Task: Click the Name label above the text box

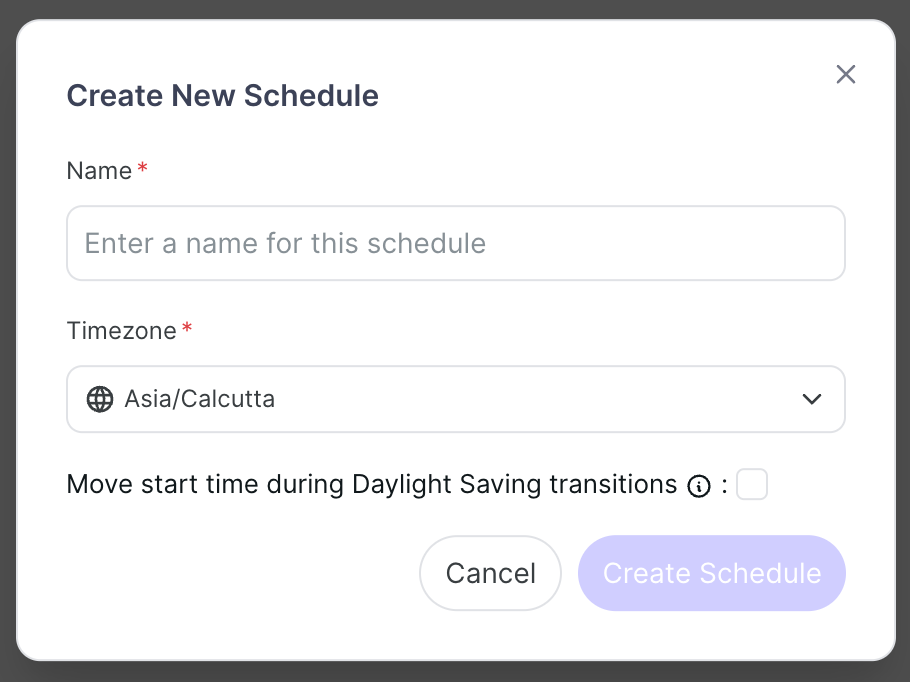Action: [96, 170]
